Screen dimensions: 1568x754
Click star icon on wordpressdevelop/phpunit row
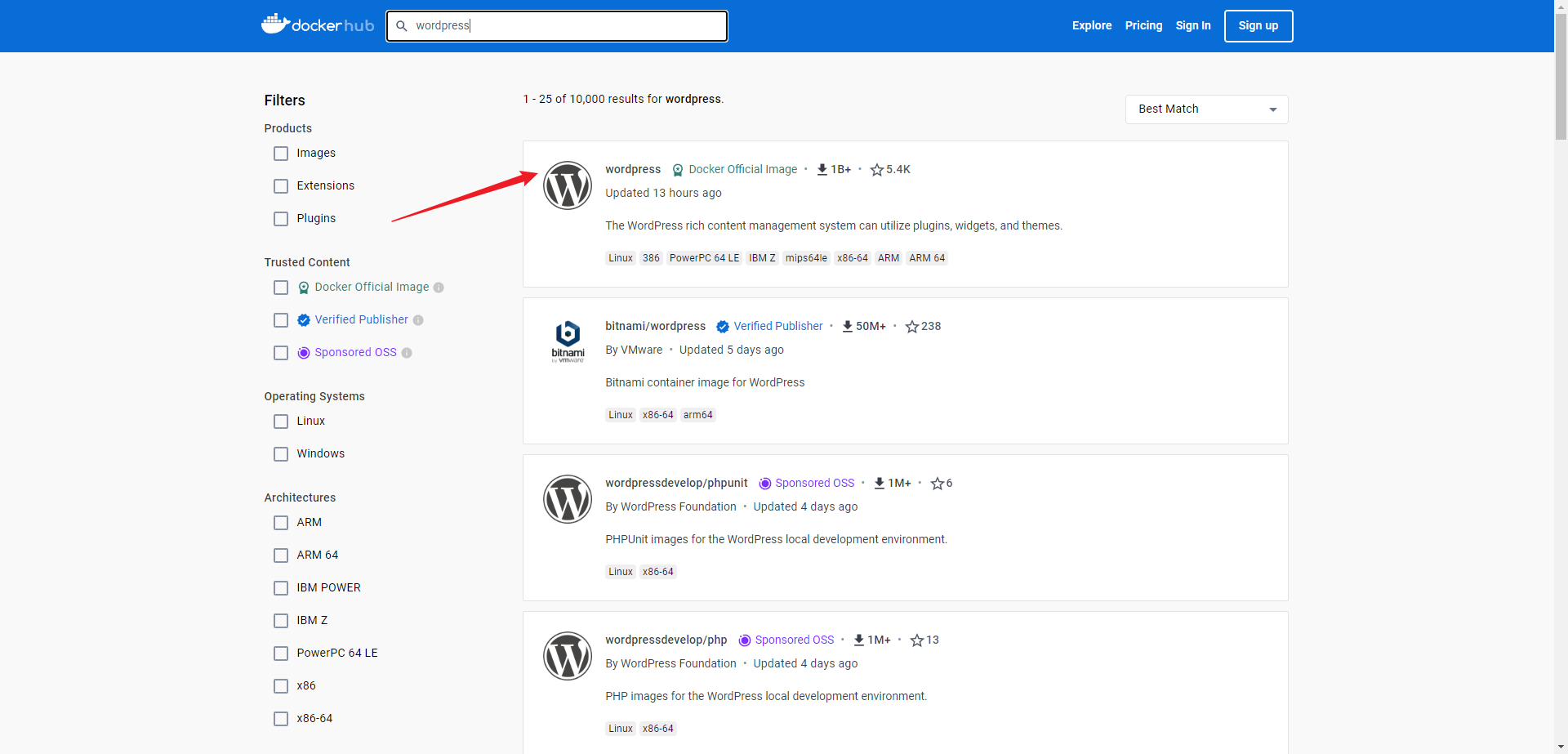[x=938, y=484]
